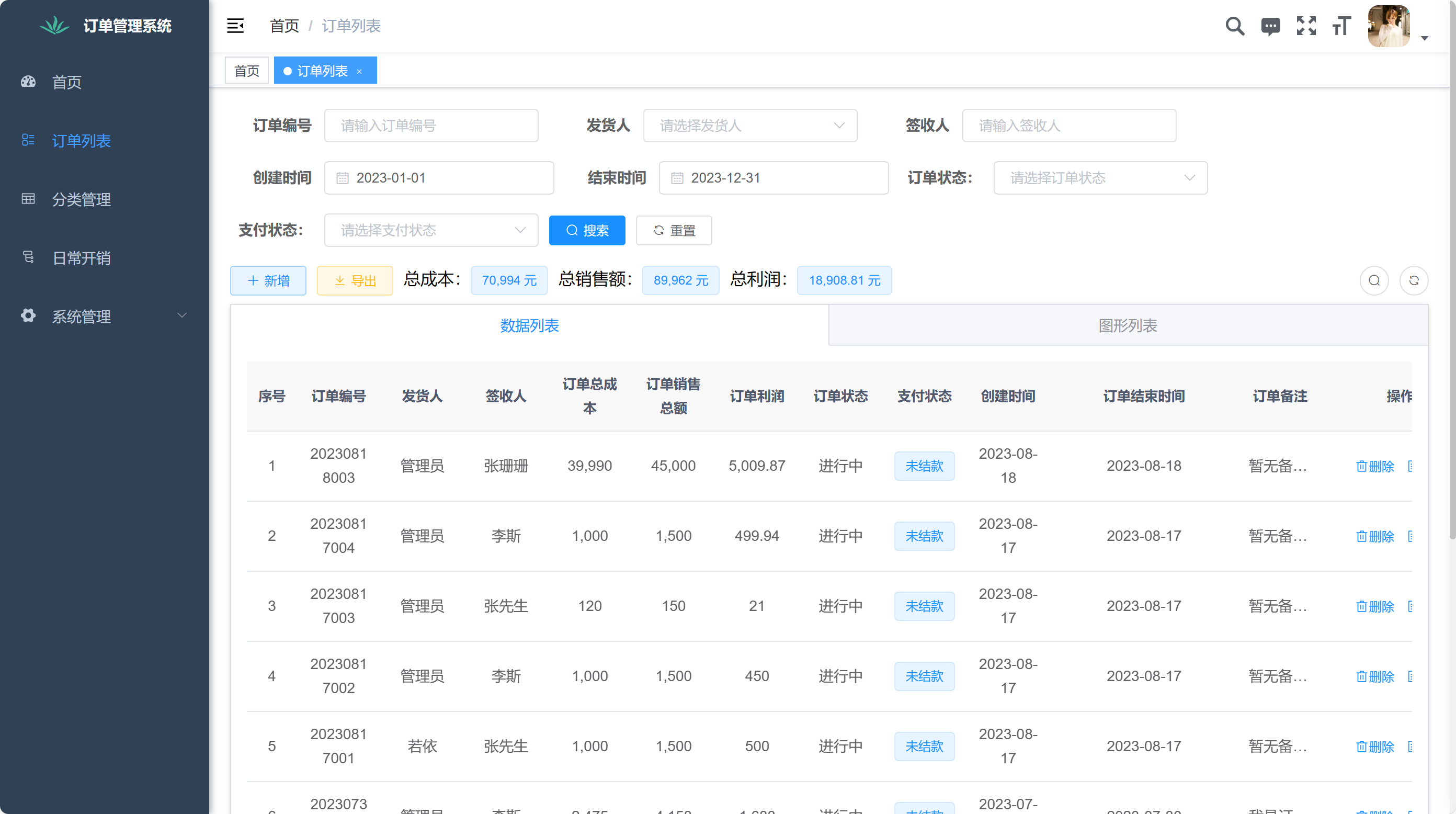Click the 新增 button
Image resolution: width=1456 pixels, height=814 pixels.
click(x=268, y=281)
